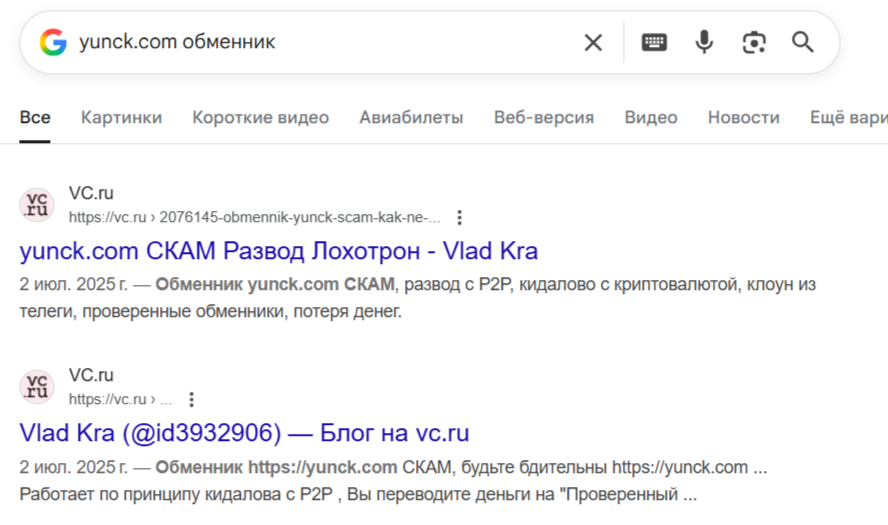This screenshot has width=888, height=525.
Task: Open the first VC.ru result favicon
Action: click(37, 204)
